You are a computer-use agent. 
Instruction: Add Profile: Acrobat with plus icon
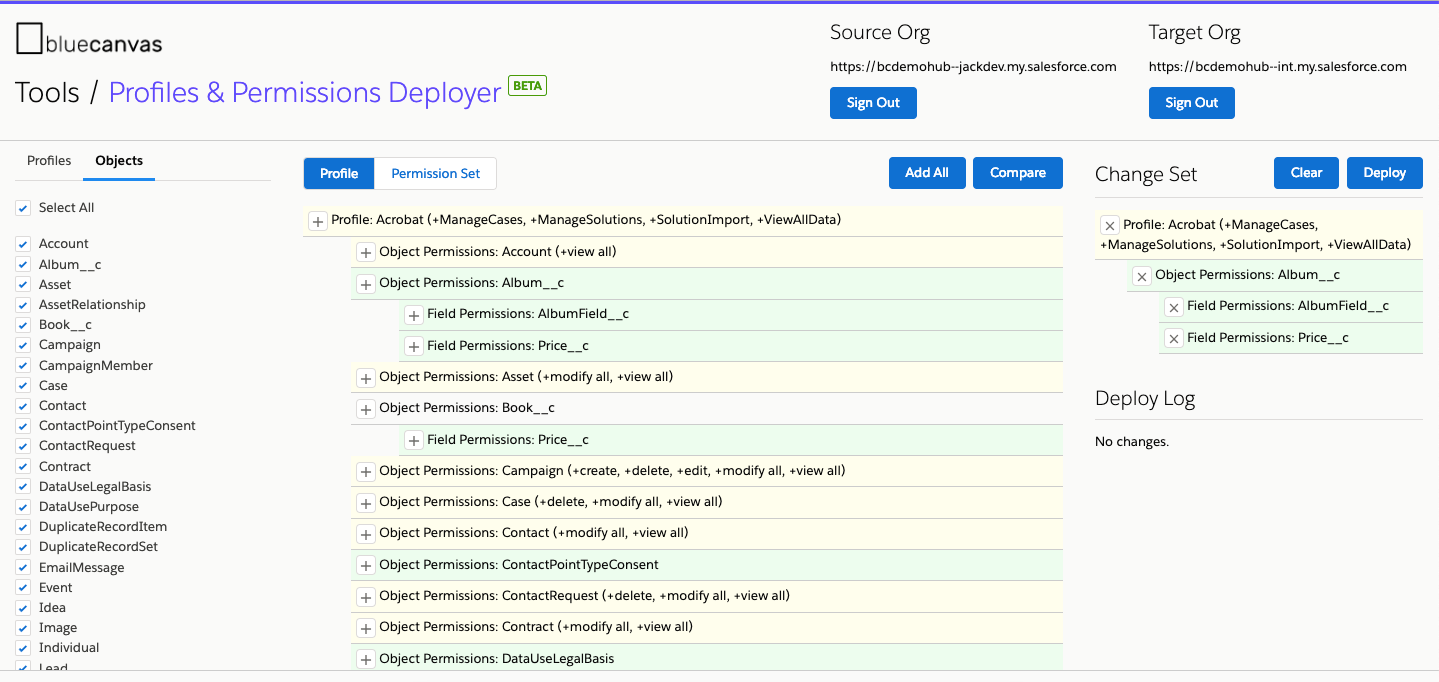tap(318, 221)
